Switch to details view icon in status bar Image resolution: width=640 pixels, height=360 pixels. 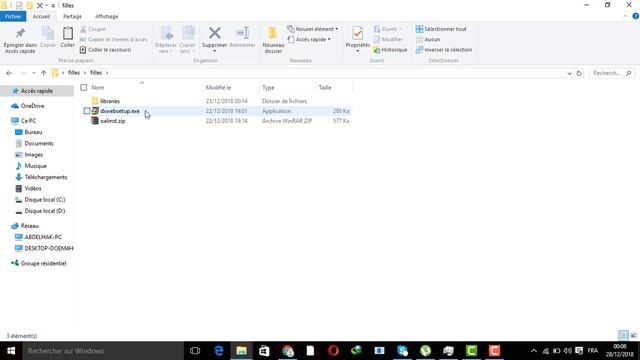[x=623, y=336]
